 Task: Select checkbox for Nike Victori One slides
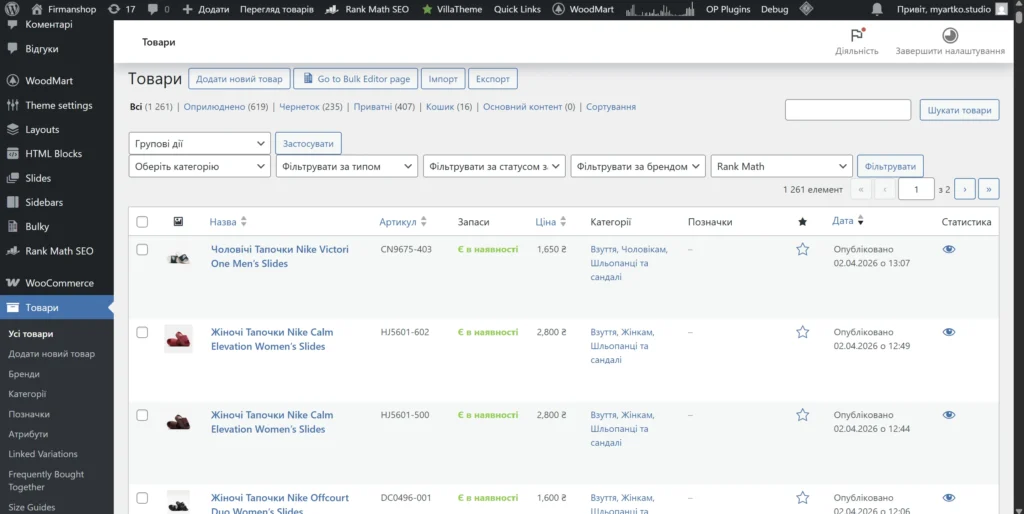pos(142,249)
